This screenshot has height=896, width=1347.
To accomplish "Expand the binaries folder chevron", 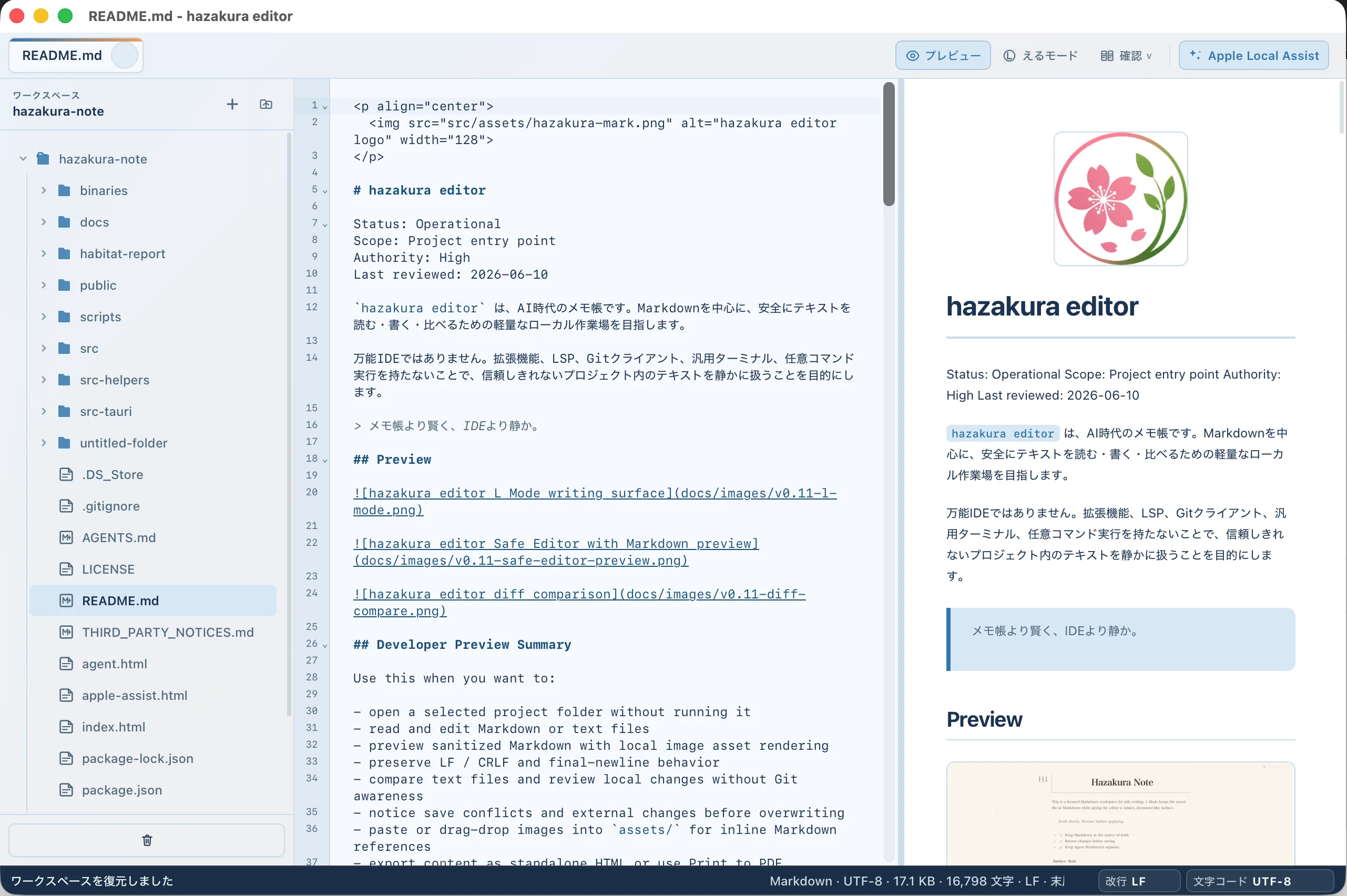I will [x=44, y=190].
